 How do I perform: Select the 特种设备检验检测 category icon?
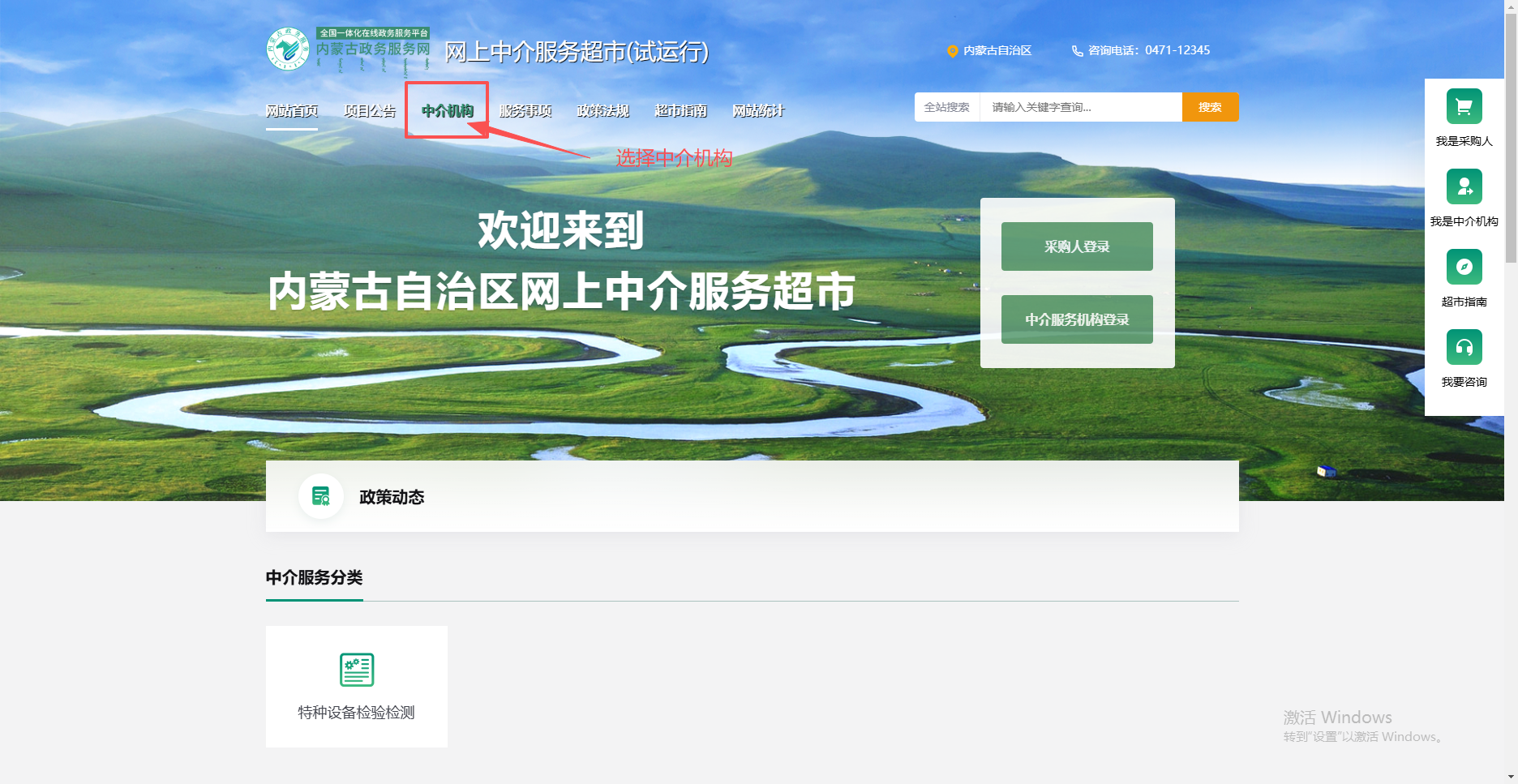tap(356, 670)
